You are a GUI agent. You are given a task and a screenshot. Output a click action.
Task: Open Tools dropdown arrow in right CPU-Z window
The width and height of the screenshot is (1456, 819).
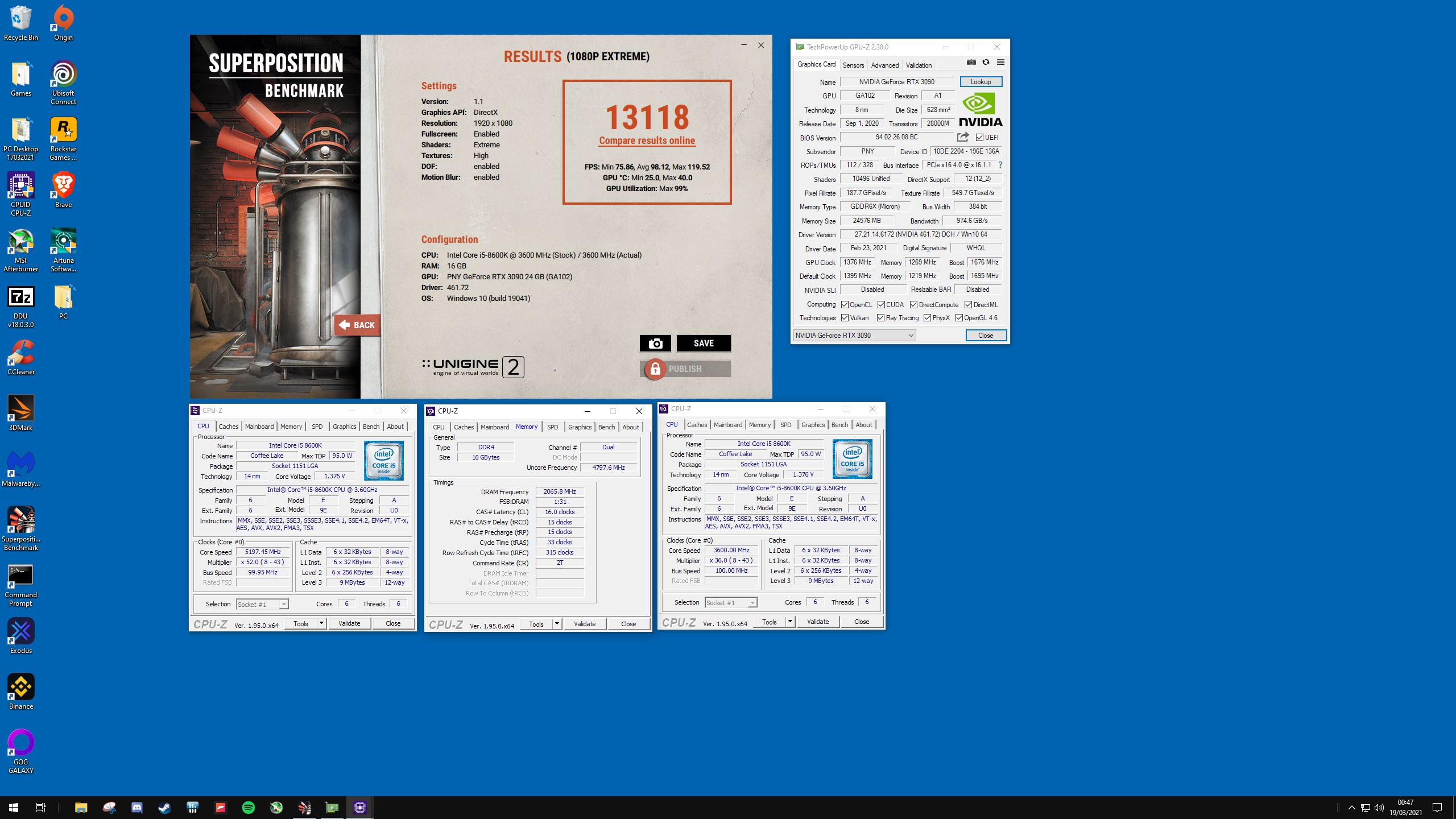790,622
